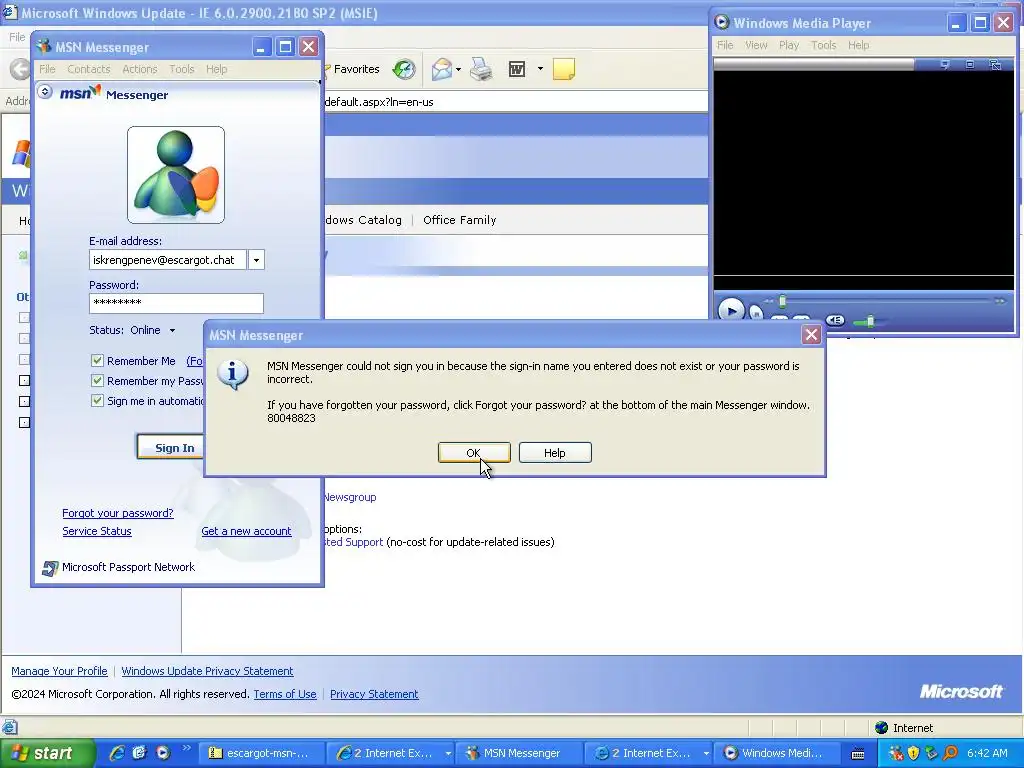The image size is (1024, 768).
Task: Click the escargot-msn taskbar button
Action: (261, 753)
